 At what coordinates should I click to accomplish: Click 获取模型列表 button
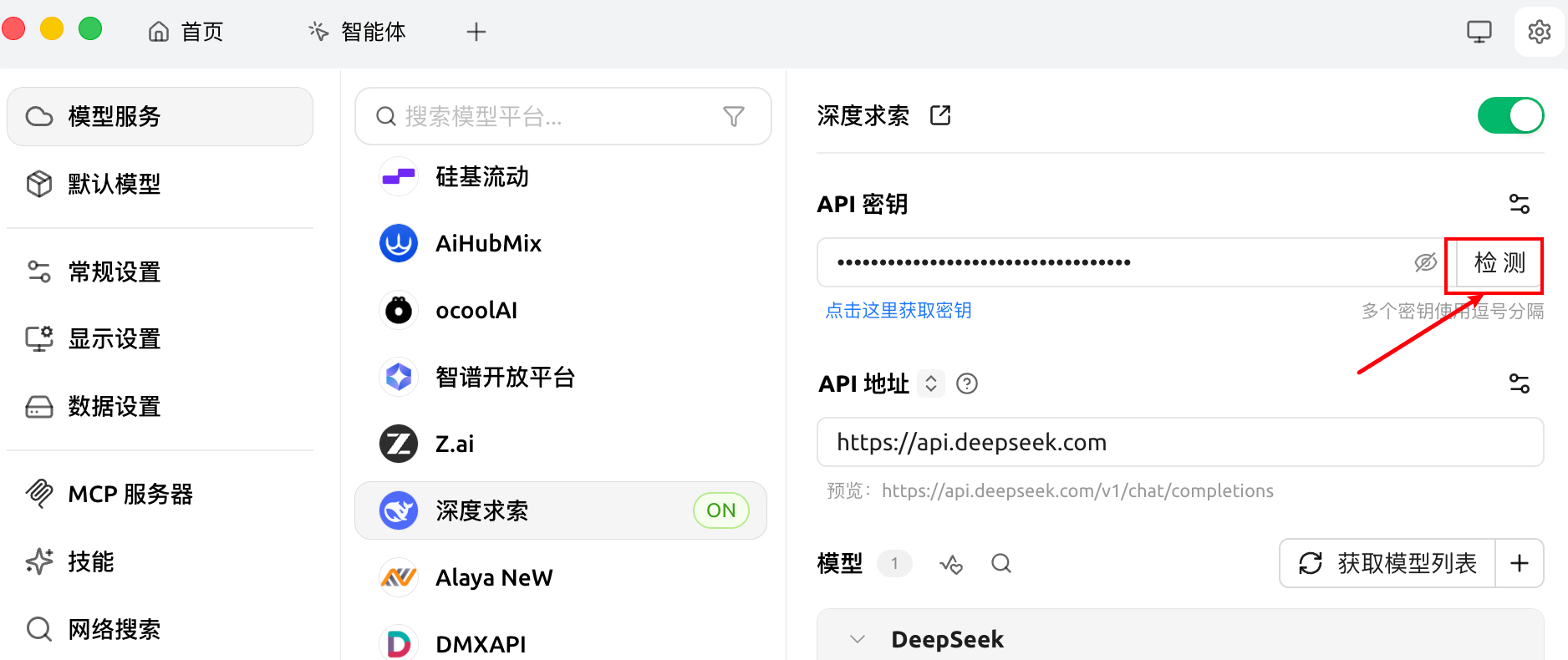click(x=1387, y=563)
